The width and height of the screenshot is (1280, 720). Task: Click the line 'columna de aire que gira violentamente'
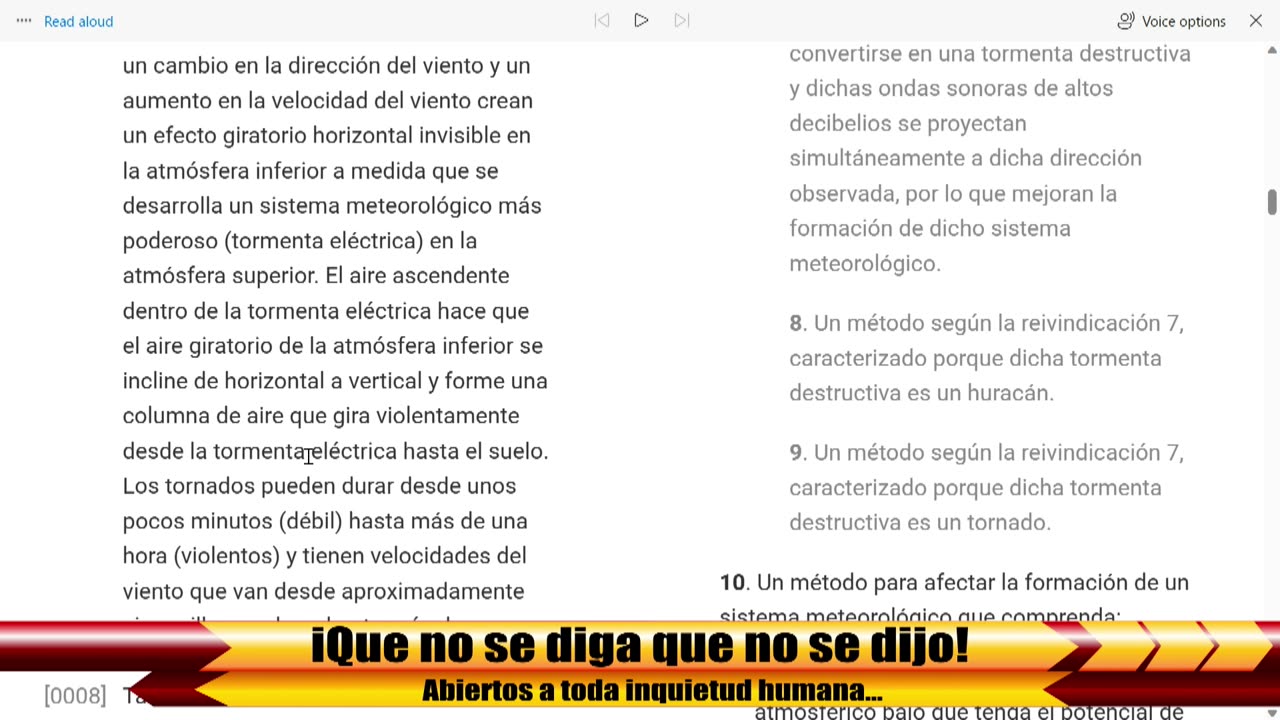[x=321, y=416]
